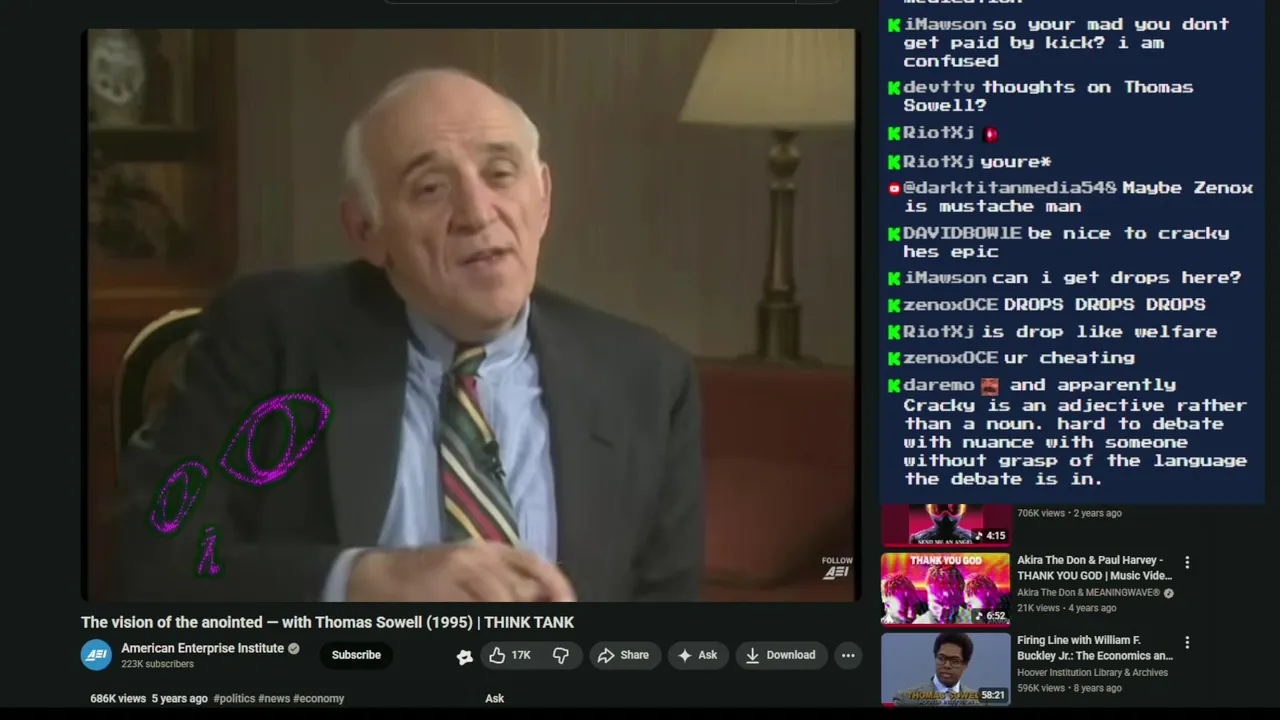Click the music artist badge next to MEANINGWAVE

(x=1168, y=593)
